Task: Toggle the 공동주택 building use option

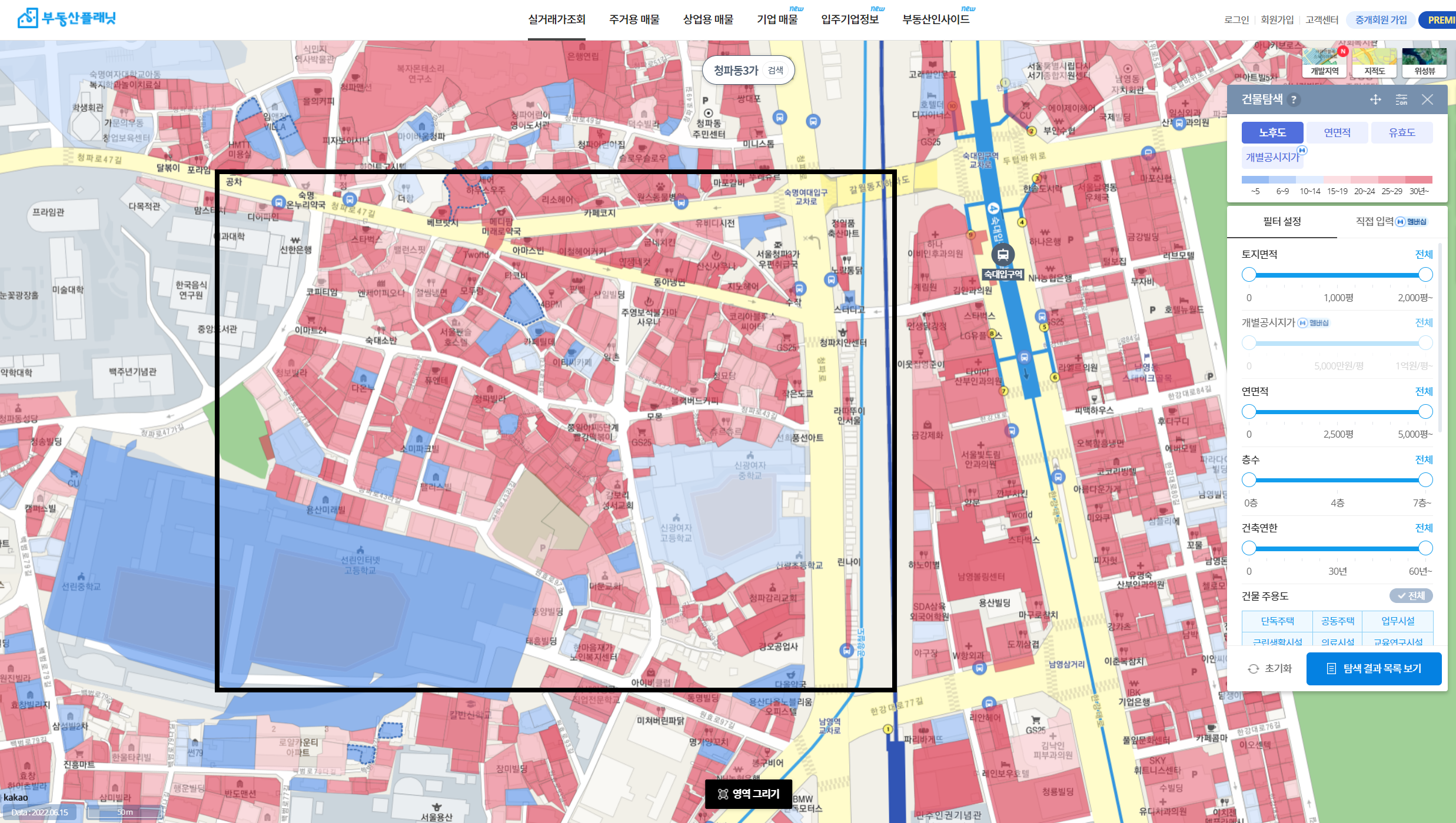Action: click(x=1338, y=621)
